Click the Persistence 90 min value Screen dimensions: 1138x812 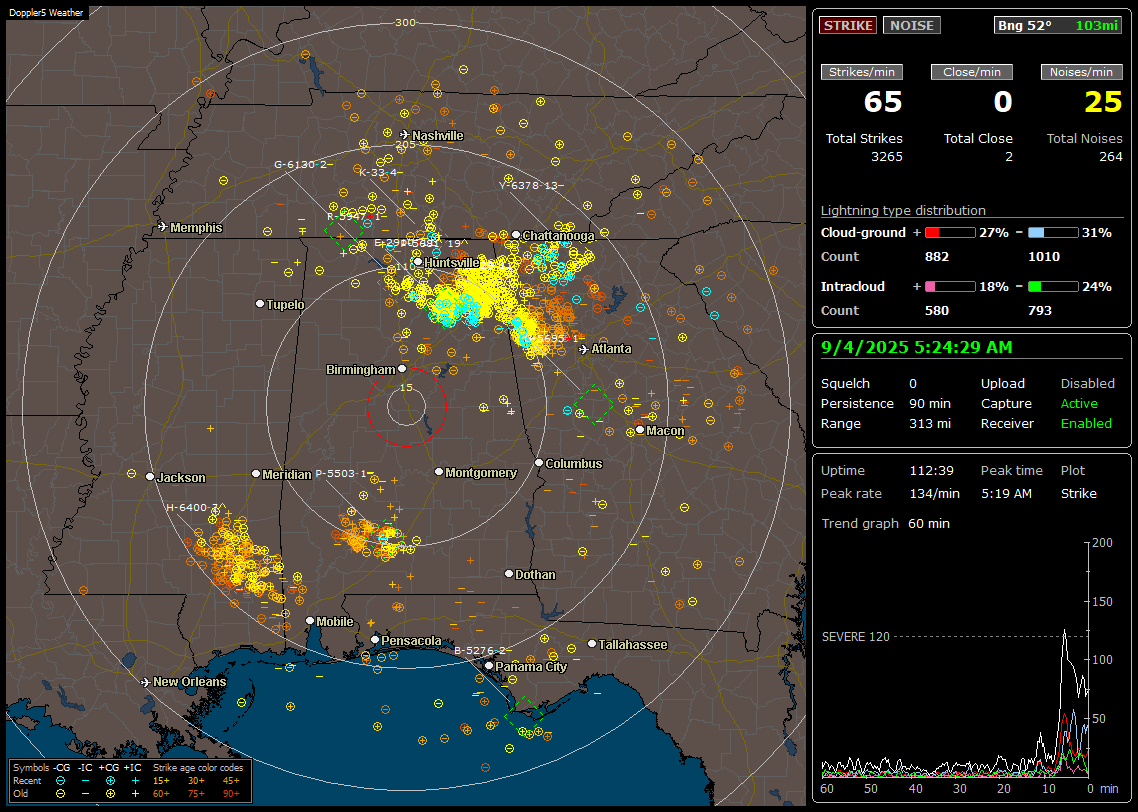tap(930, 403)
